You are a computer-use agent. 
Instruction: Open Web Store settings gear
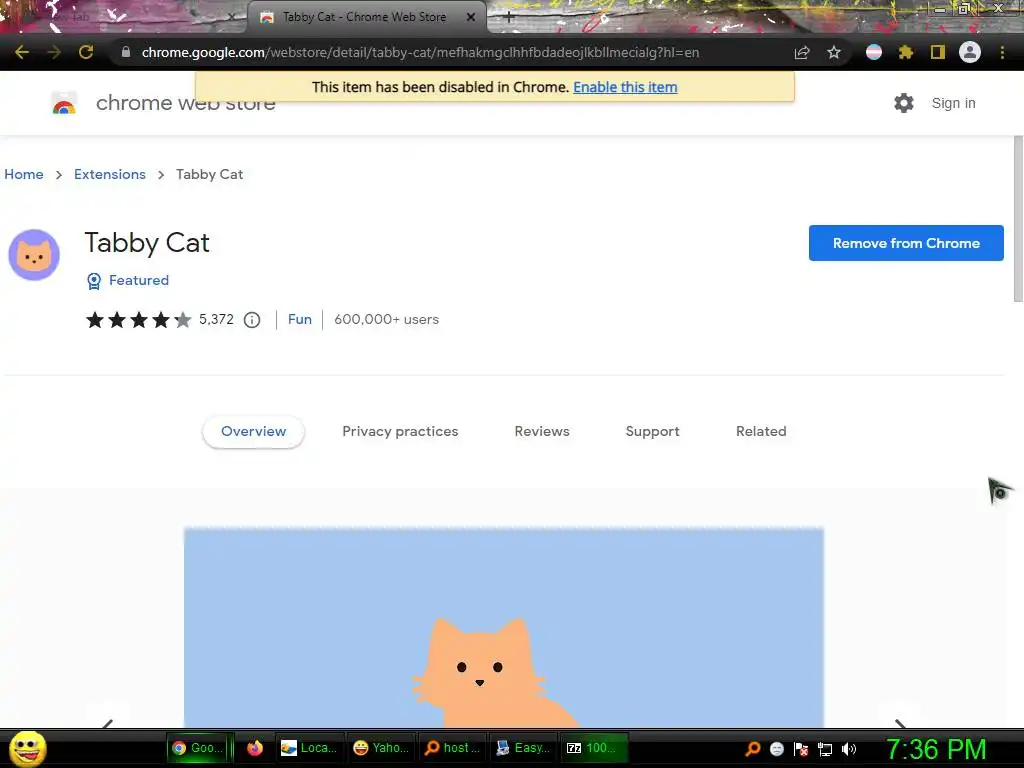(904, 103)
